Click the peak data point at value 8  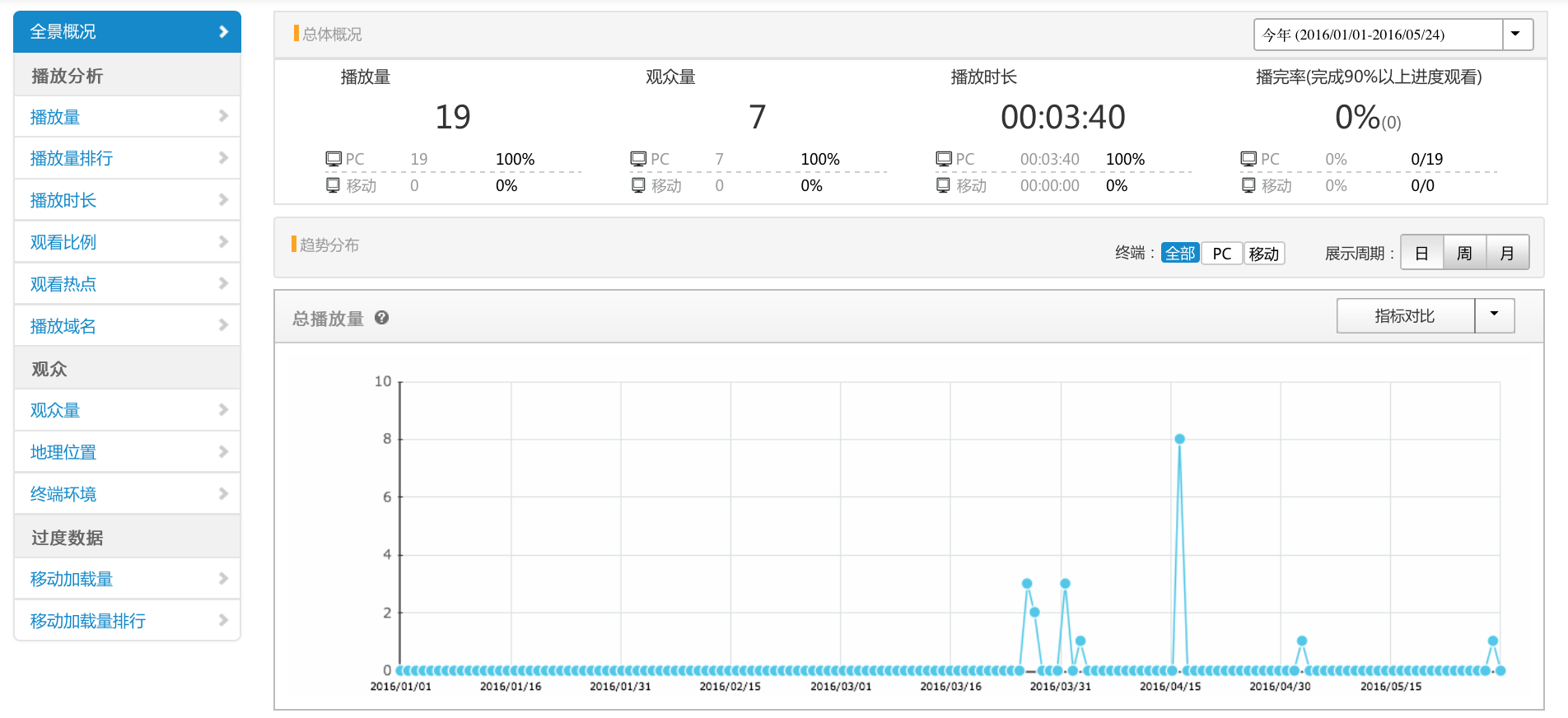(1179, 439)
